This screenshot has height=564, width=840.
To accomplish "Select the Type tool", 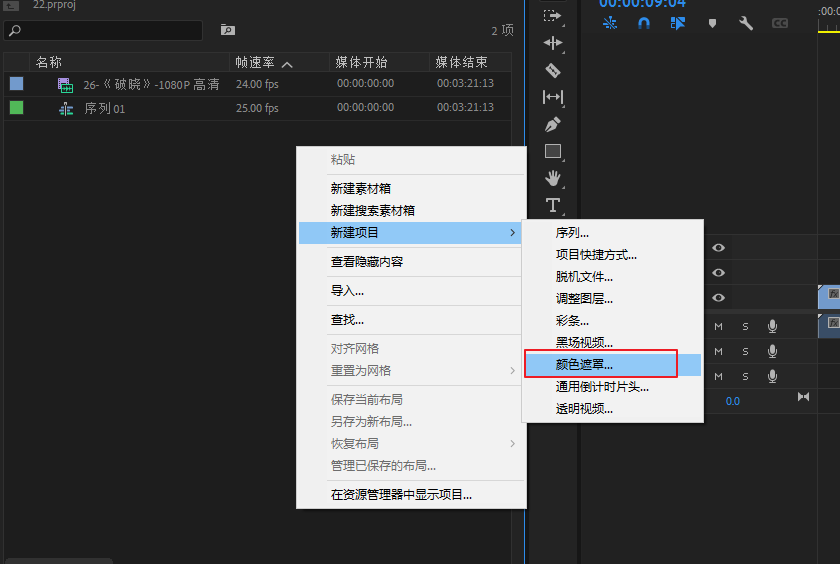I will pos(553,205).
